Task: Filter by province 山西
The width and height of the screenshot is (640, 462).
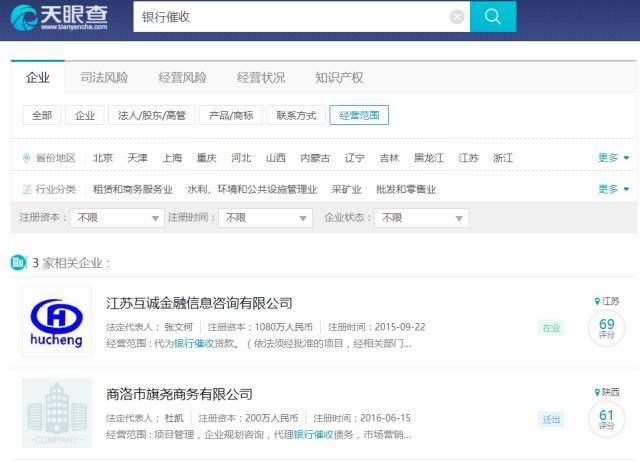Action: coord(276,158)
